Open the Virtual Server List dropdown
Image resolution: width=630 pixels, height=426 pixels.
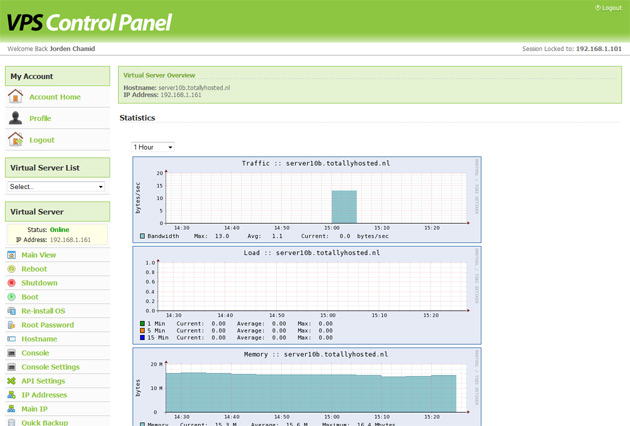(x=56, y=187)
